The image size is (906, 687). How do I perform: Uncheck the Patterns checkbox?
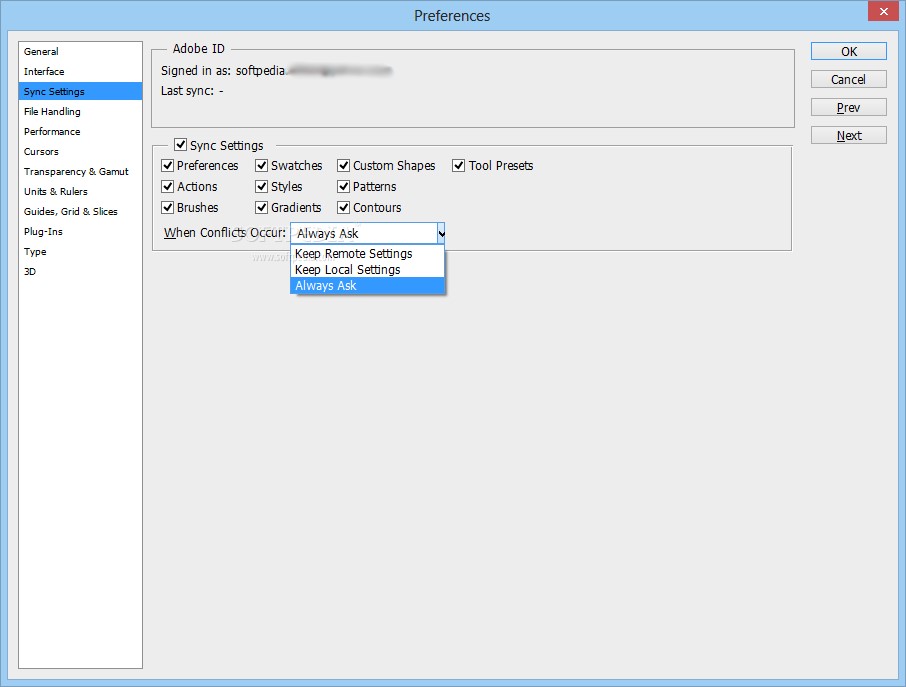(x=343, y=186)
